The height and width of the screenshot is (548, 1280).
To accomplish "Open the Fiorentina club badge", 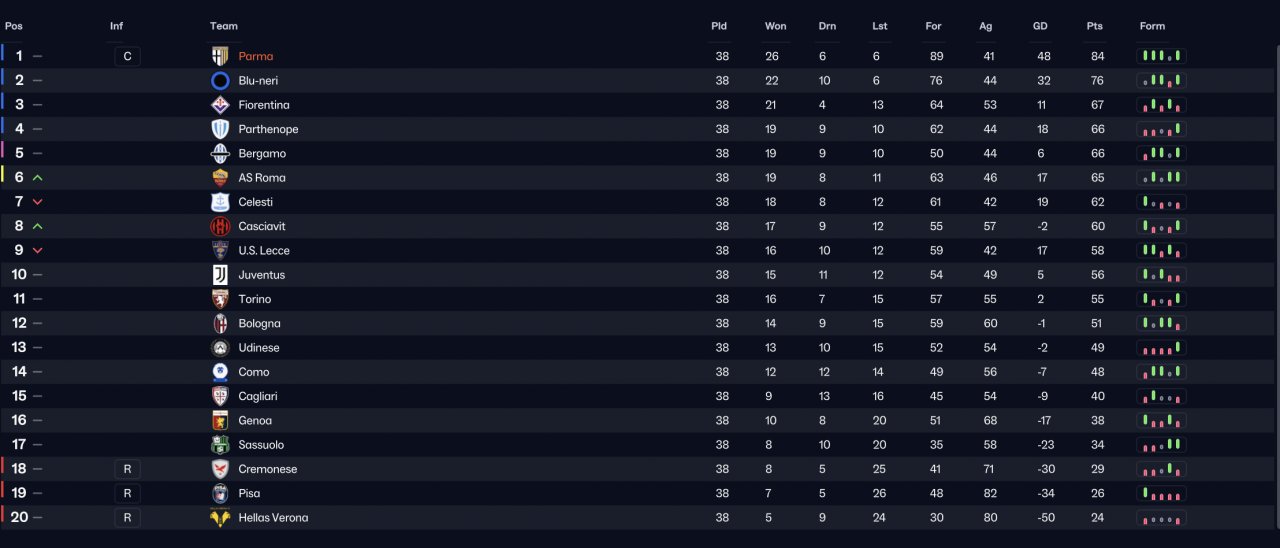I will tap(220, 105).
